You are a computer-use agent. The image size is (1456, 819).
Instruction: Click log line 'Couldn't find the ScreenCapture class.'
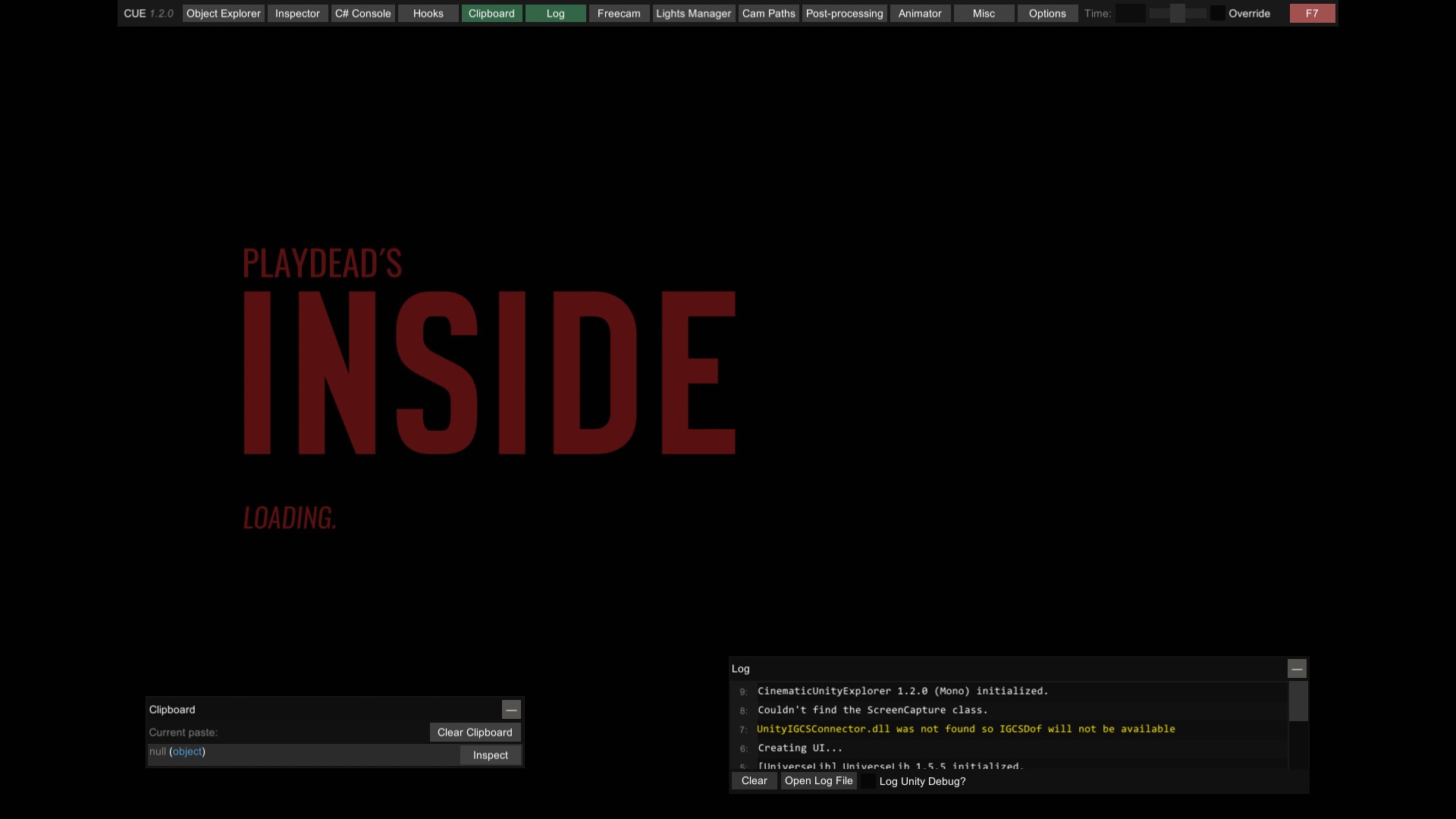[x=872, y=710]
